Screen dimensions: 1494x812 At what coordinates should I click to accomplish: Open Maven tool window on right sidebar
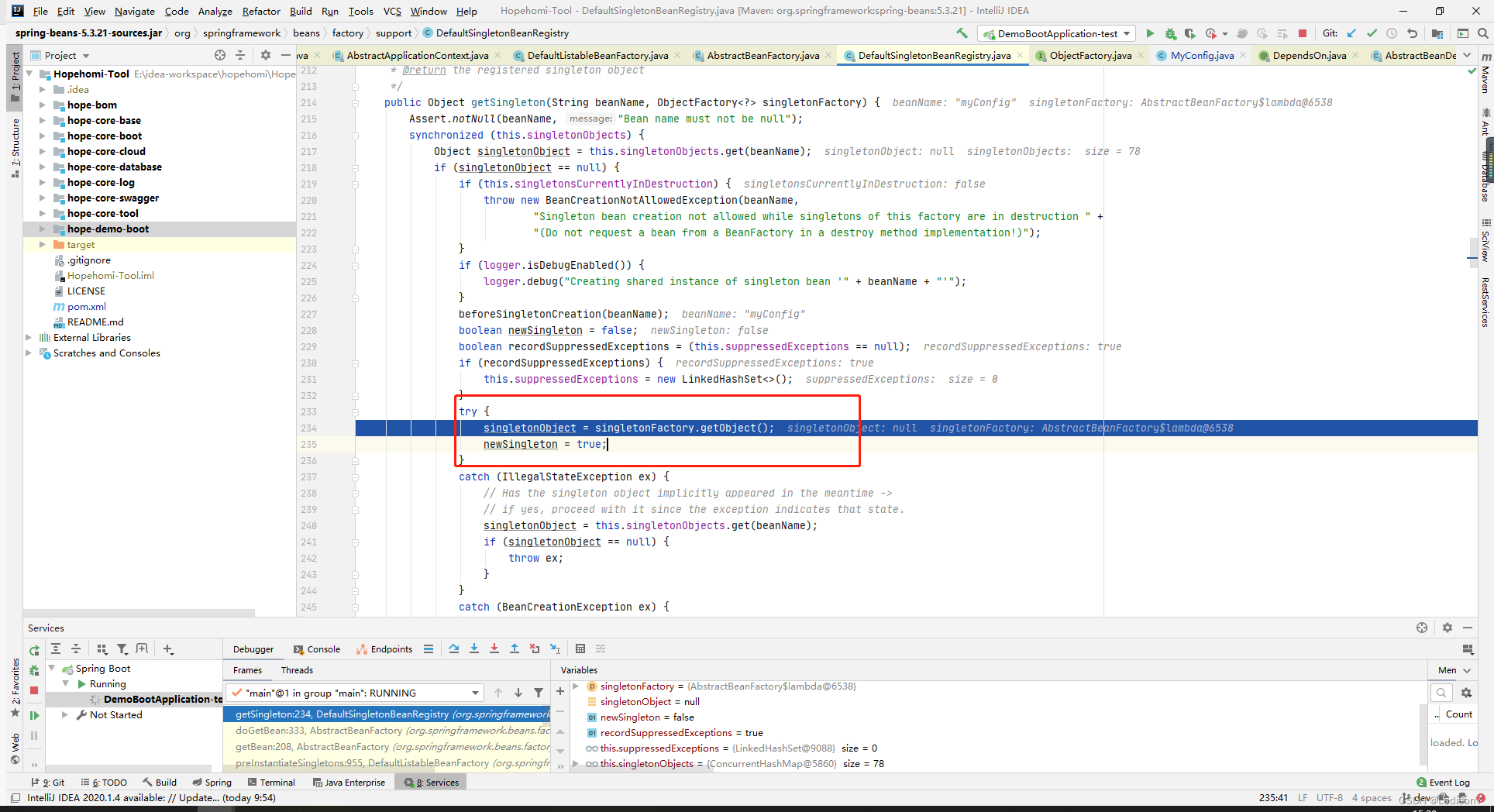(1485, 74)
